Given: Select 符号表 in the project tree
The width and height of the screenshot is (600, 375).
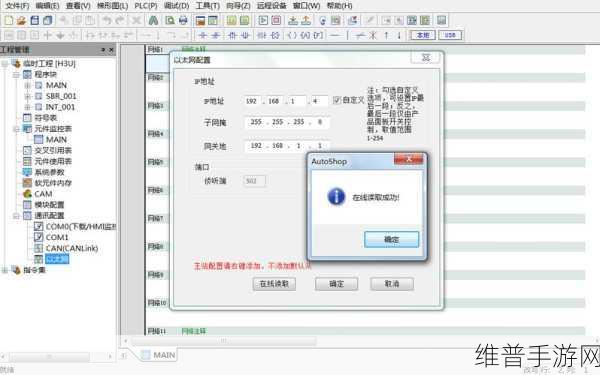Looking at the screenshot, I should tap(46, 118).
